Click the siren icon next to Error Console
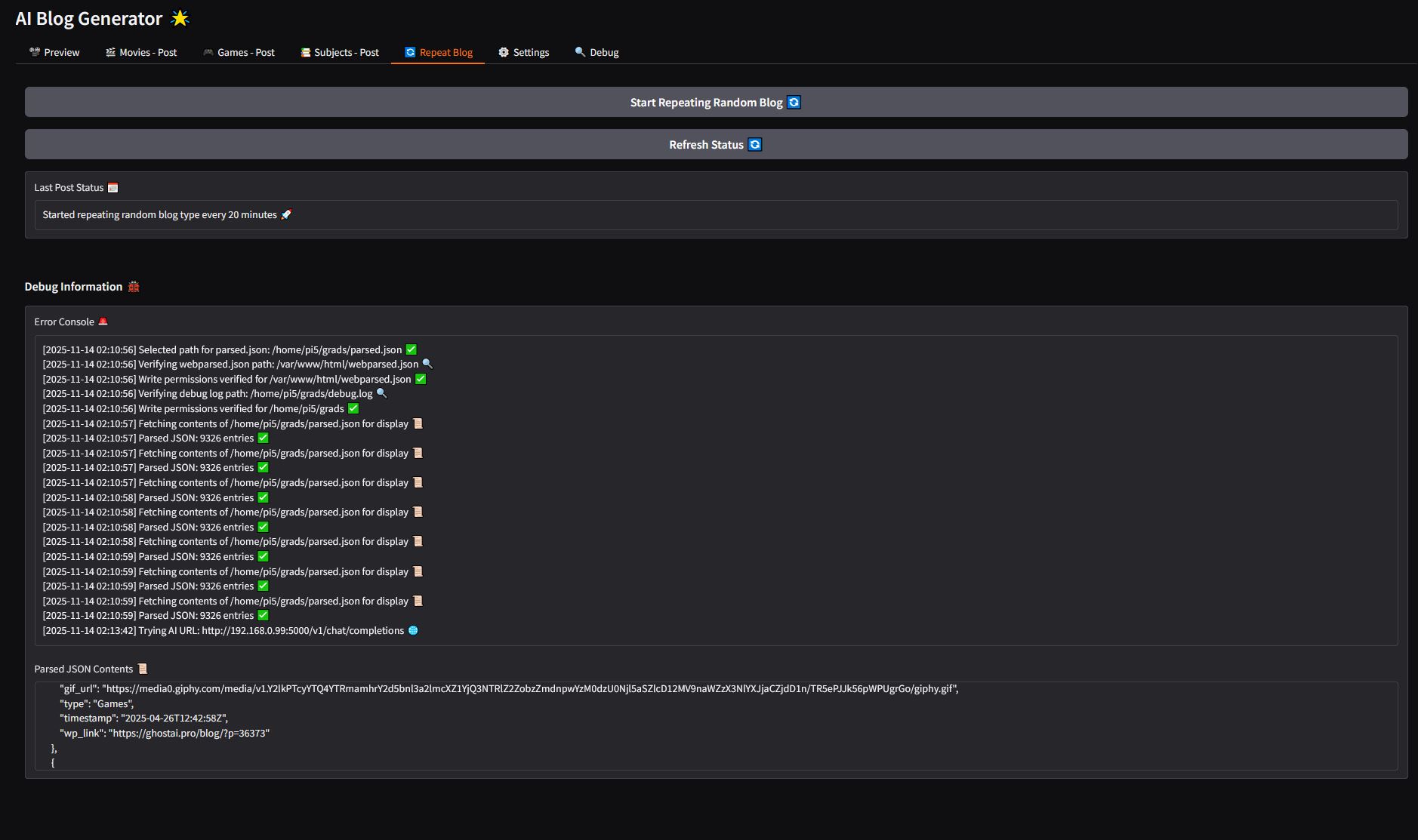 [103, 322]
